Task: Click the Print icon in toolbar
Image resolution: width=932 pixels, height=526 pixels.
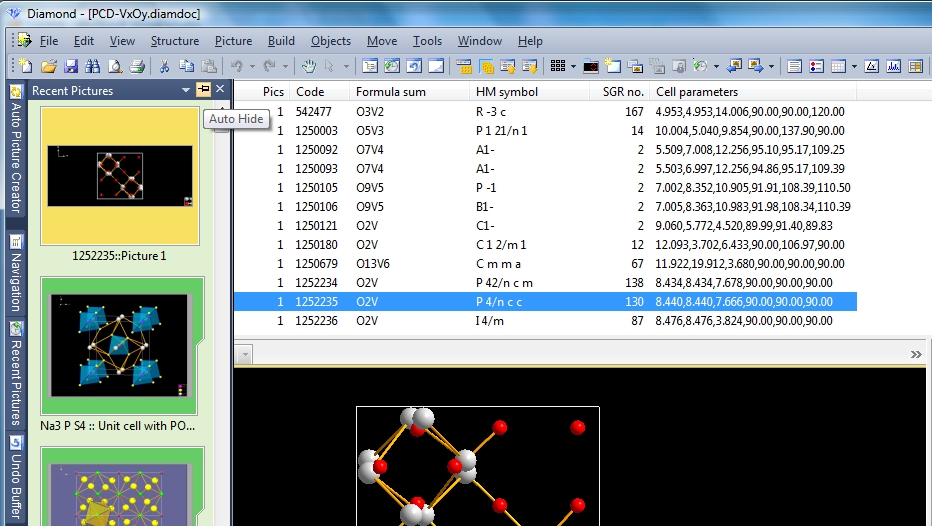Action: pyautogui.click(x=137, y=66)
